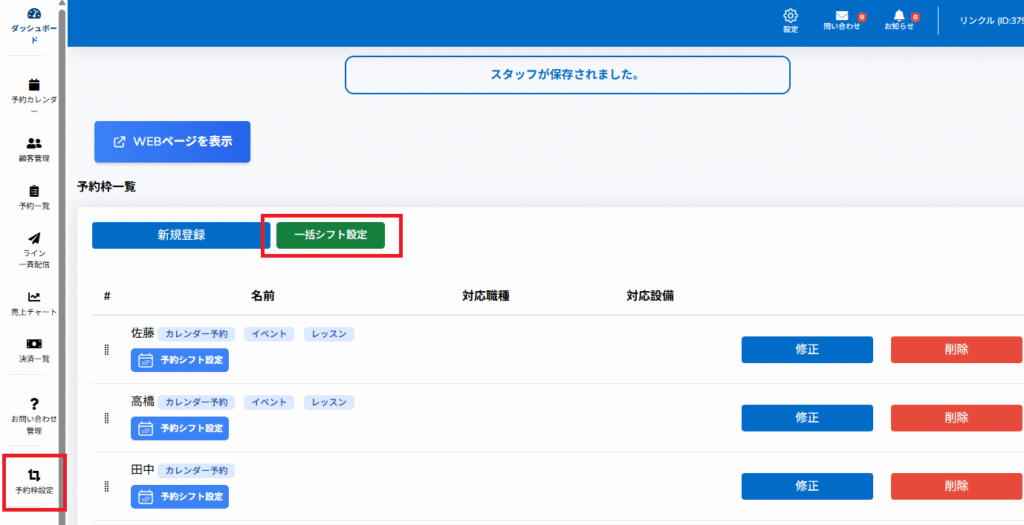The image size is (1024, 525).
Task: Open 予約一覧 reservation list icon
Action: pos(34,192)
